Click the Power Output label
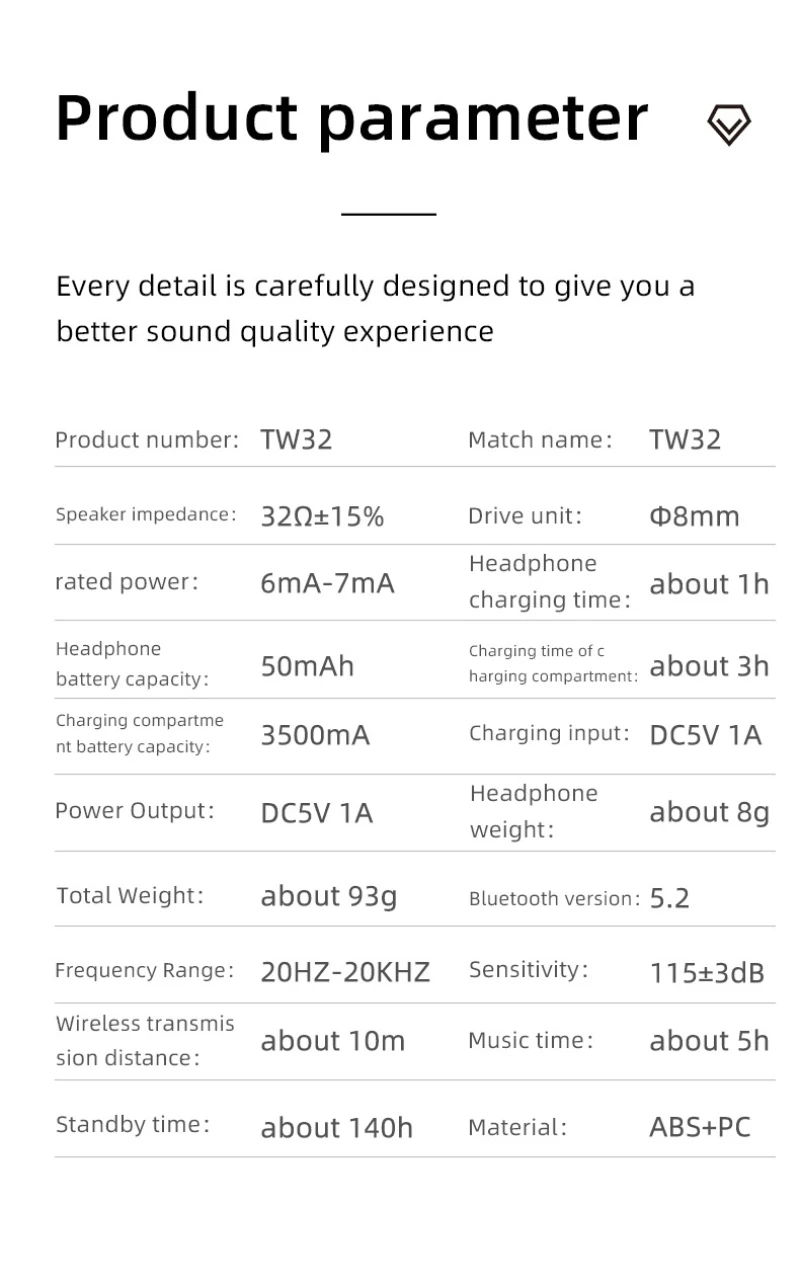The image size is (800, 1287). point(135,810)
